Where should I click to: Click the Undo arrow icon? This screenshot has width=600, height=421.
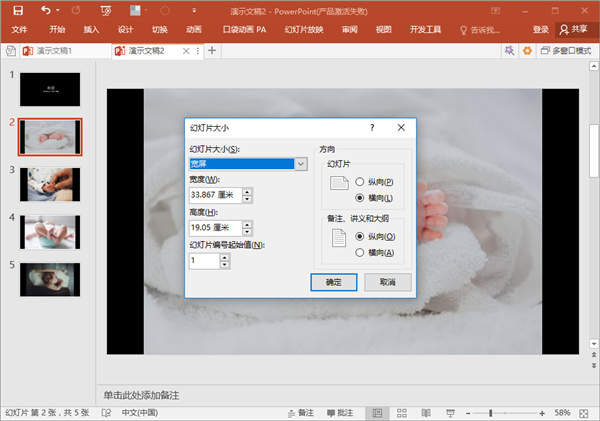[x=46, y=10]
